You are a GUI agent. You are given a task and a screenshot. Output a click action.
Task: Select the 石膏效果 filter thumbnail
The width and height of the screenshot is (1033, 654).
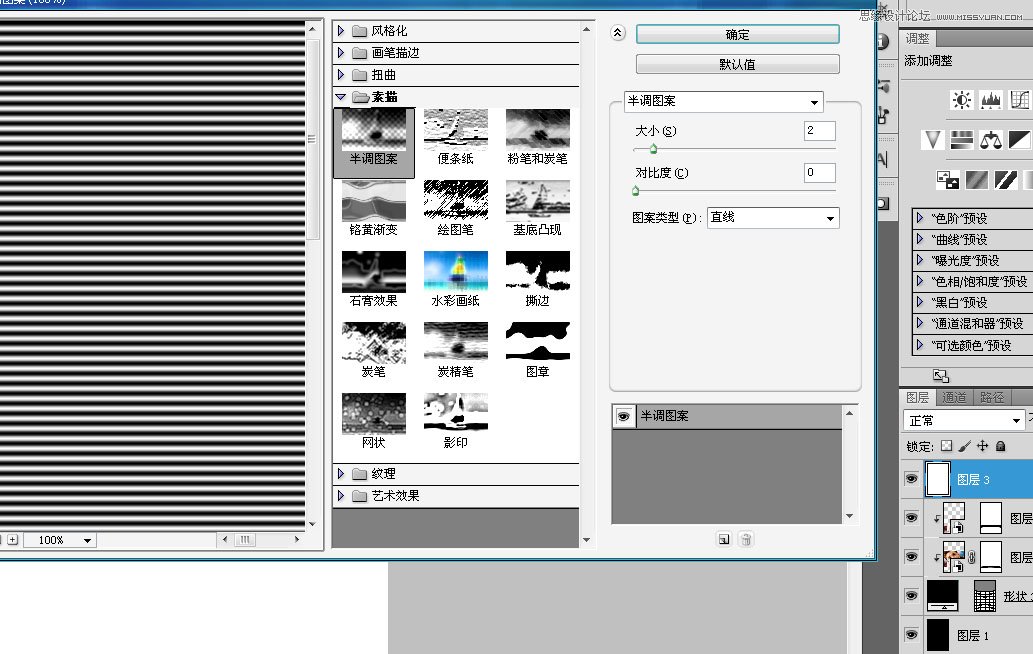[374, 280]
